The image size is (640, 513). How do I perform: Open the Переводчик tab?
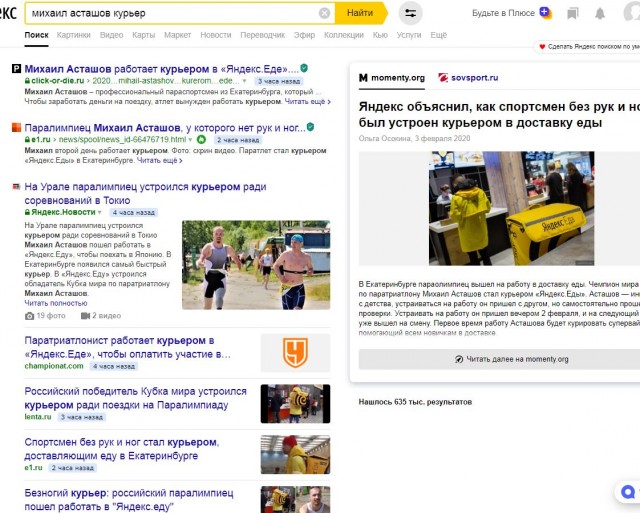tap(262, 35)
